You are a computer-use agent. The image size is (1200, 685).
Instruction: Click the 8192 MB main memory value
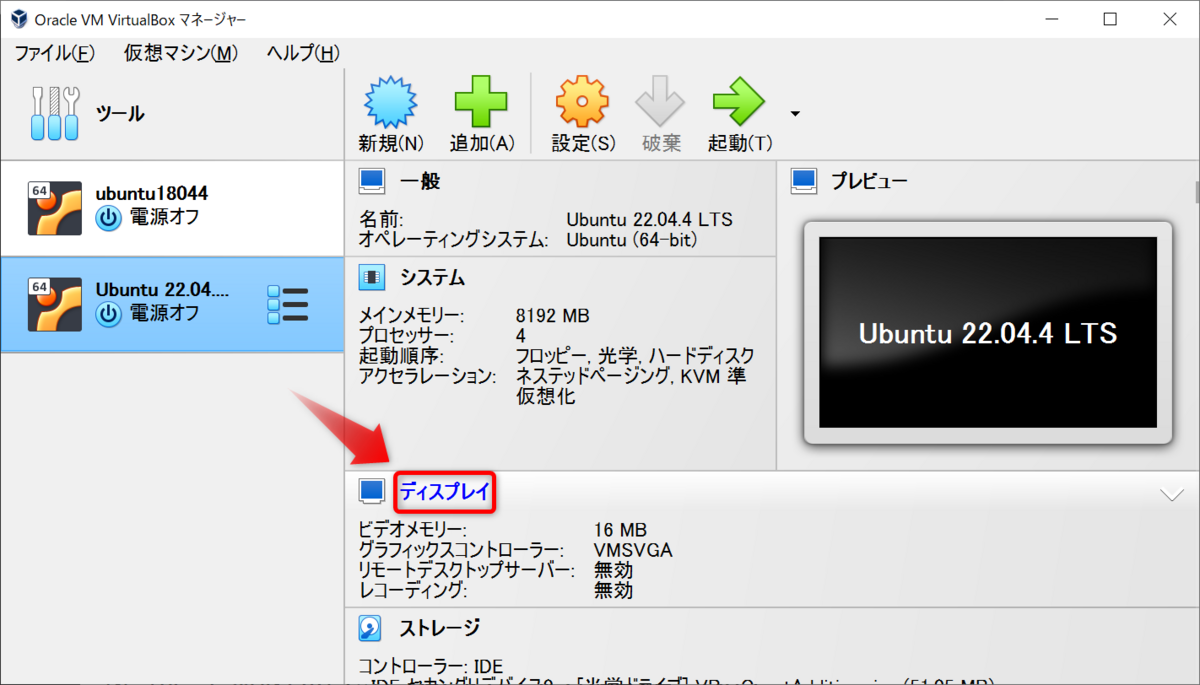click(x=553, y=316)
